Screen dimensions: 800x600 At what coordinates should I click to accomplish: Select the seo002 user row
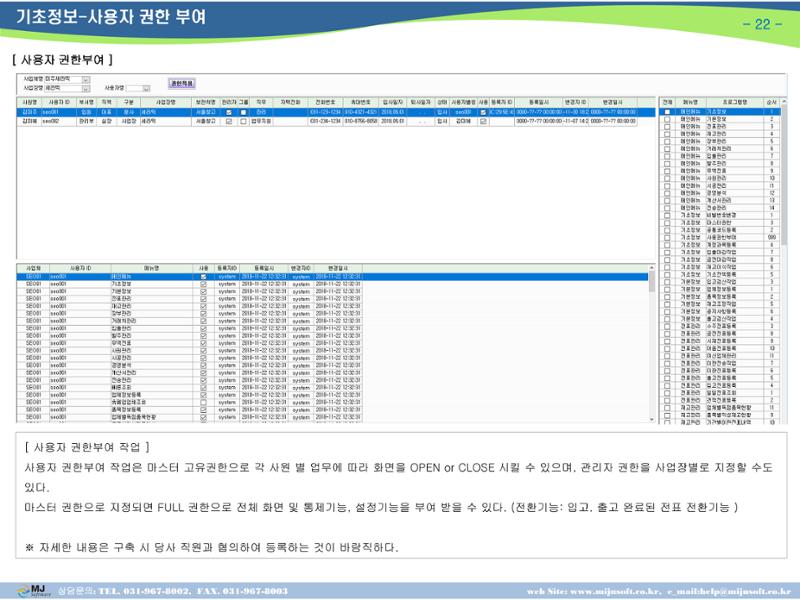click(x=327, y=121)
